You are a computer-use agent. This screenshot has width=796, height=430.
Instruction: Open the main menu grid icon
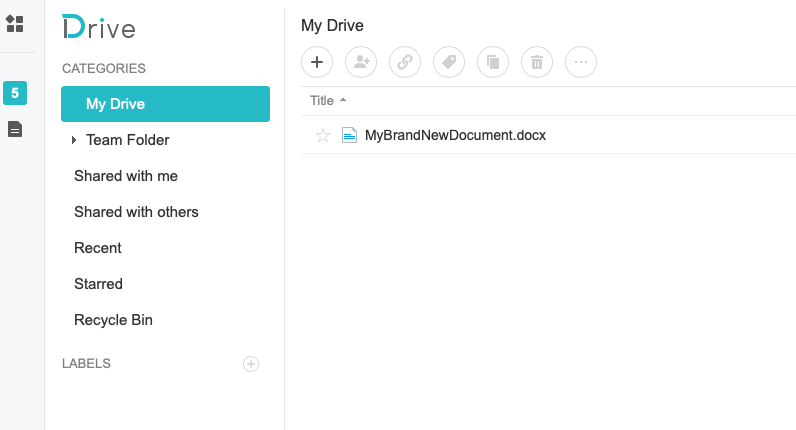tap(15, 23)
